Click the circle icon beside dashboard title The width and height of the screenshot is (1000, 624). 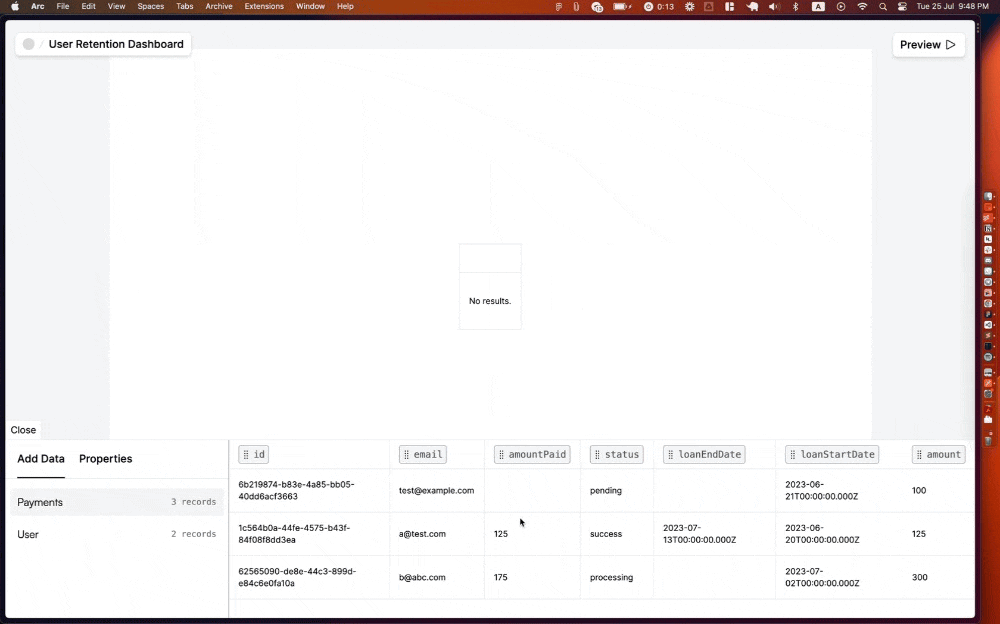coord(28,44)
